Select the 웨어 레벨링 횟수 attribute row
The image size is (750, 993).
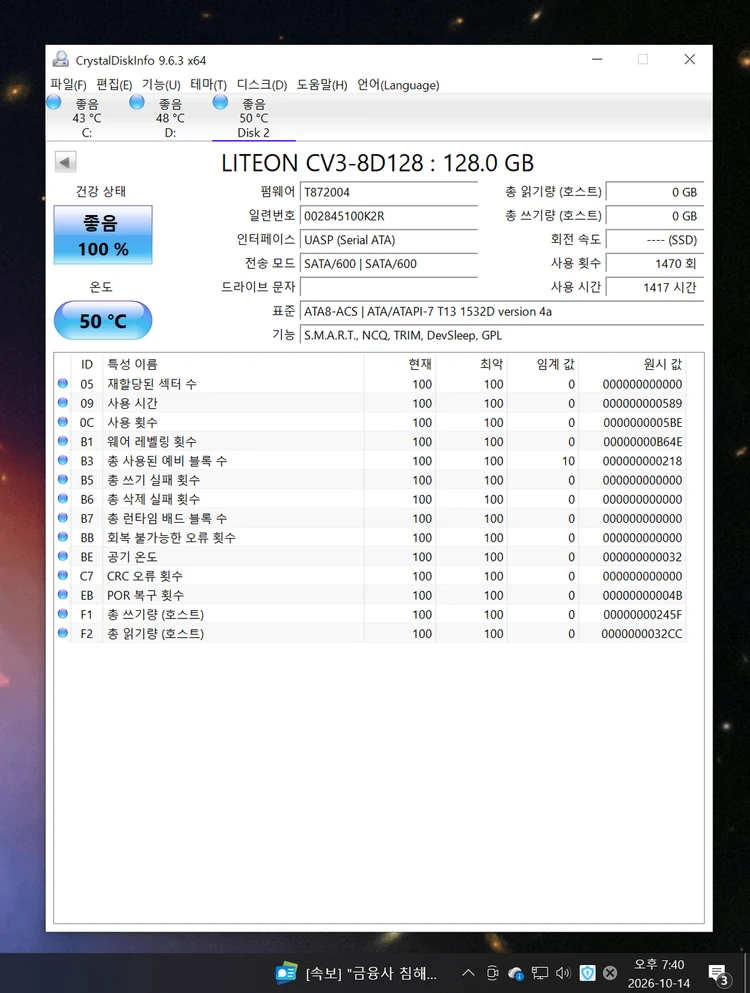pos(371,441)
